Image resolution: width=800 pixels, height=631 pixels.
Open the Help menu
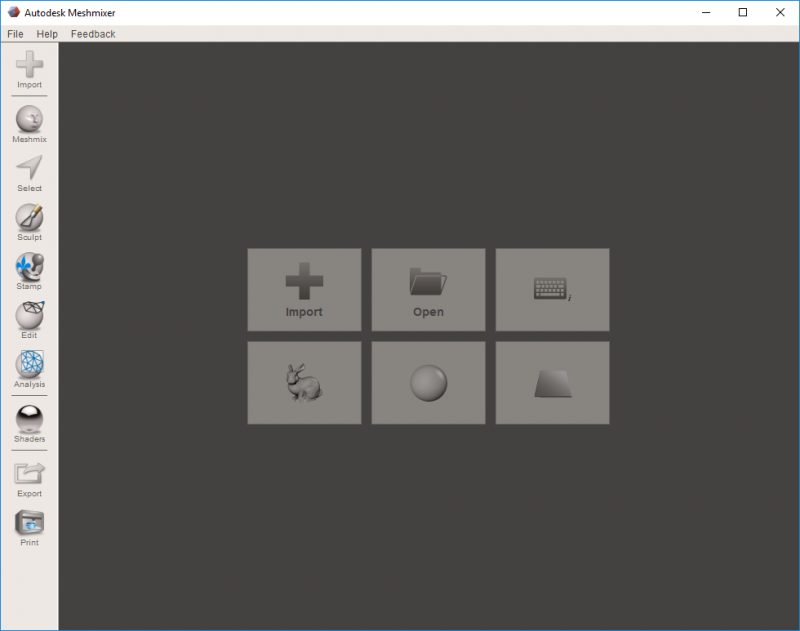(47, 34)
